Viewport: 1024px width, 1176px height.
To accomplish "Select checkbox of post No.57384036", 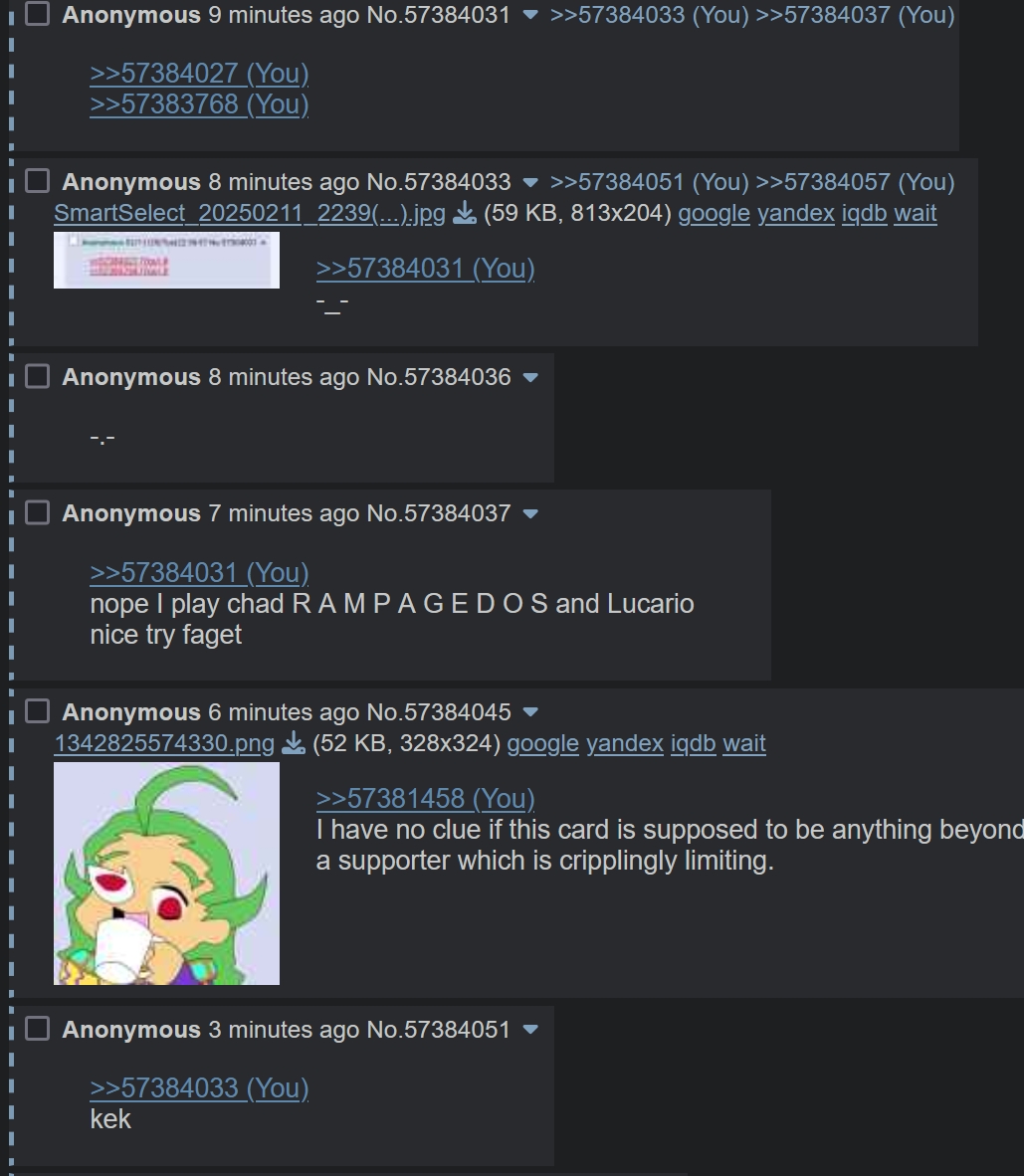I will [38, 376].
